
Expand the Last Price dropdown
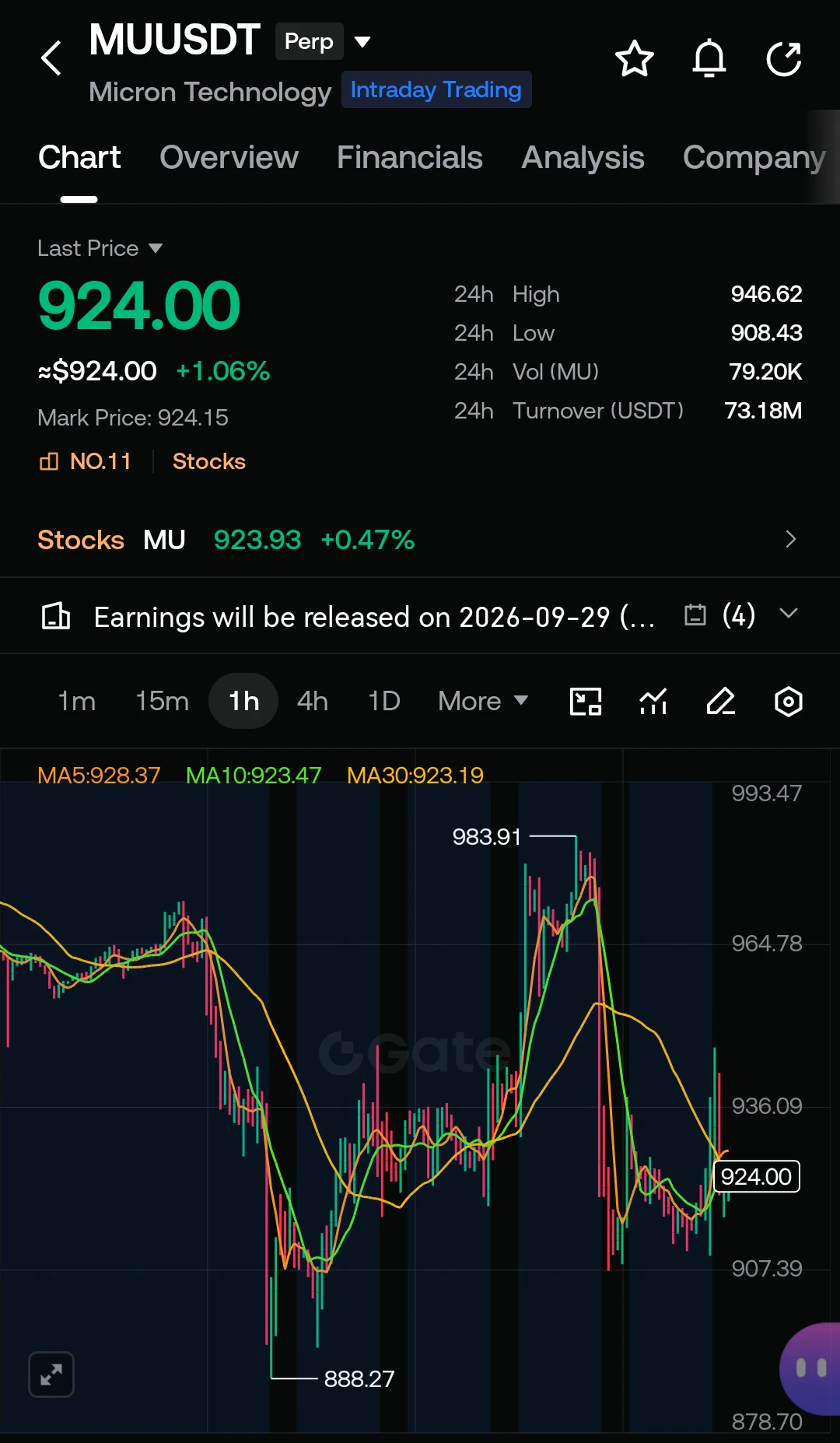[100, 248]
